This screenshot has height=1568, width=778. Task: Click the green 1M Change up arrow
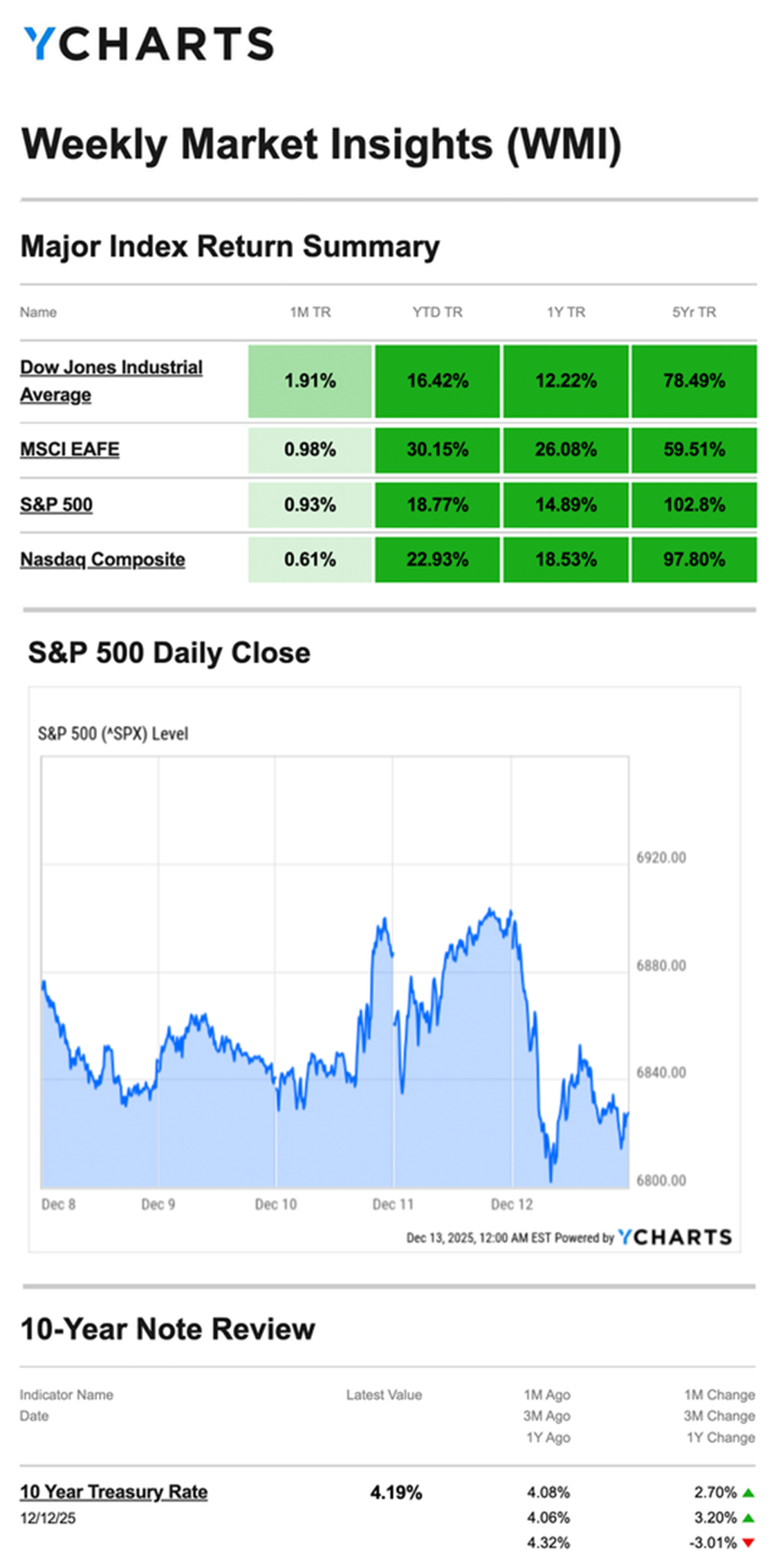748,1493
